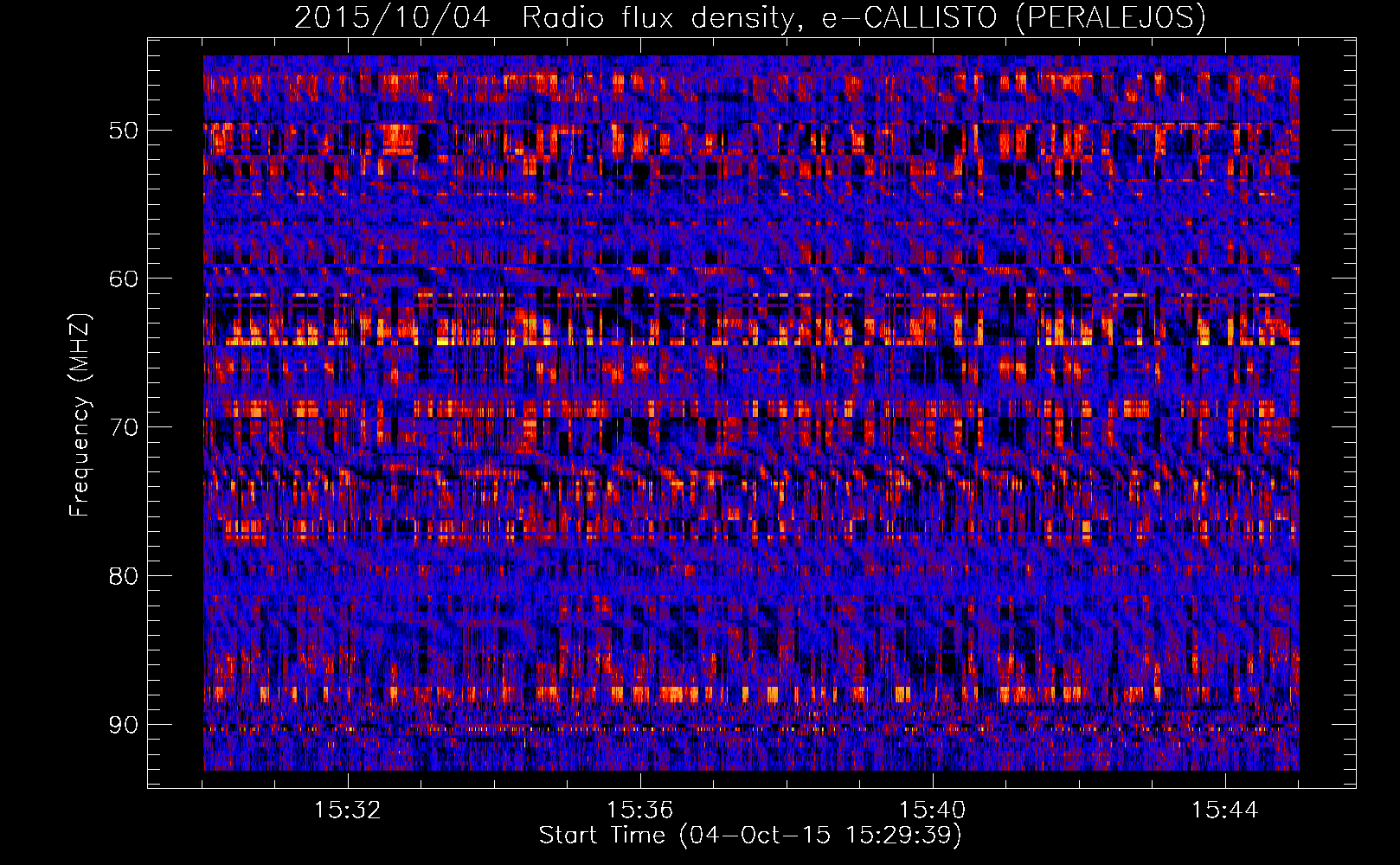Select the "Frequency (MHZ)" axis label
Image resolution: width=1400 pixels, height=865 pixels.
pos(80,415)
